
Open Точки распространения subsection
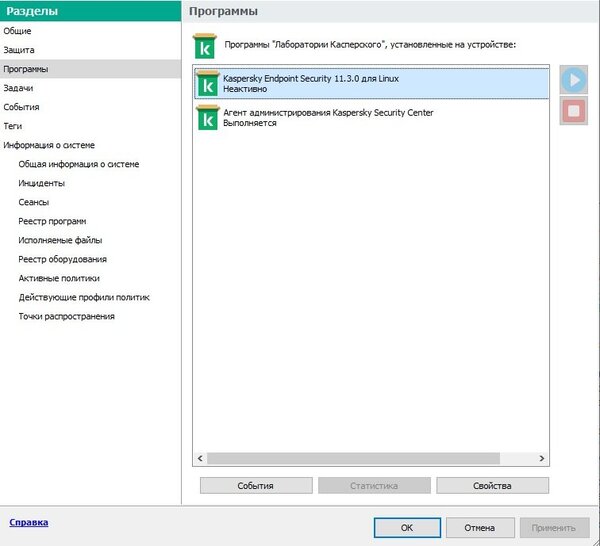(67, 316)
